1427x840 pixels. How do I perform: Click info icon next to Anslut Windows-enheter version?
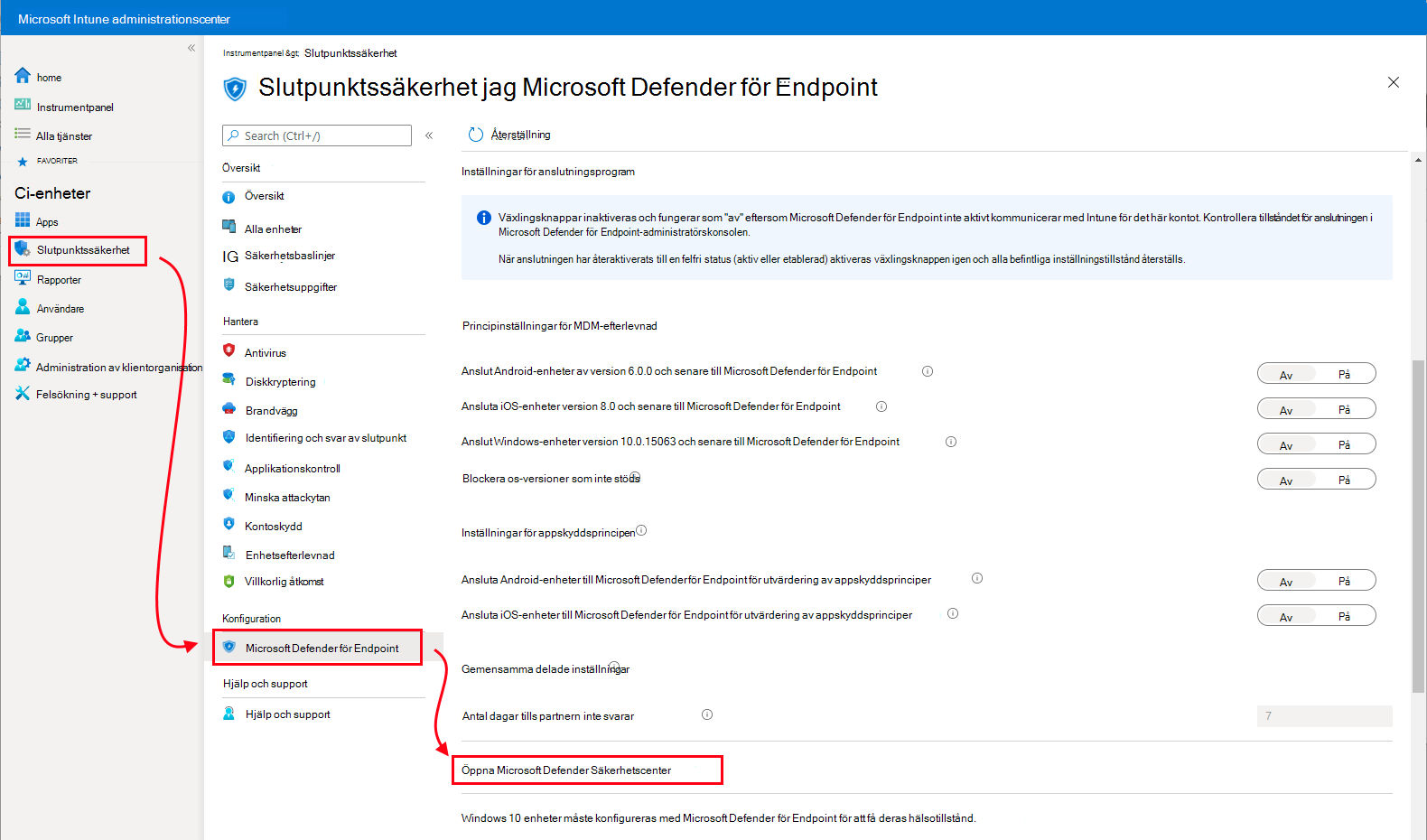(951, 442)
